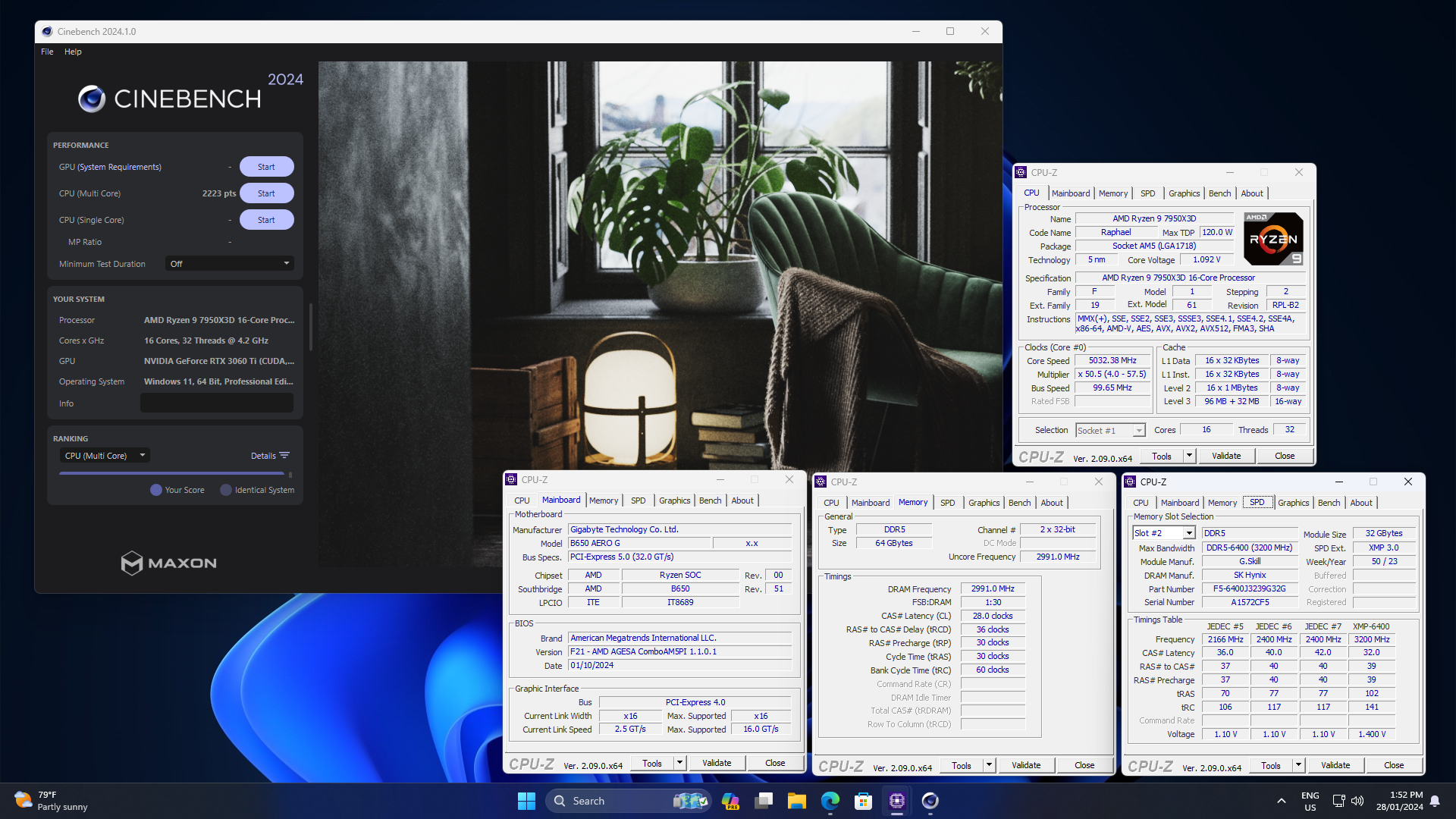Viewport: 1456px width, 819px height.
Task: Expand Tools arrow in CPU-Z Memory window
Action: point(989,765)
